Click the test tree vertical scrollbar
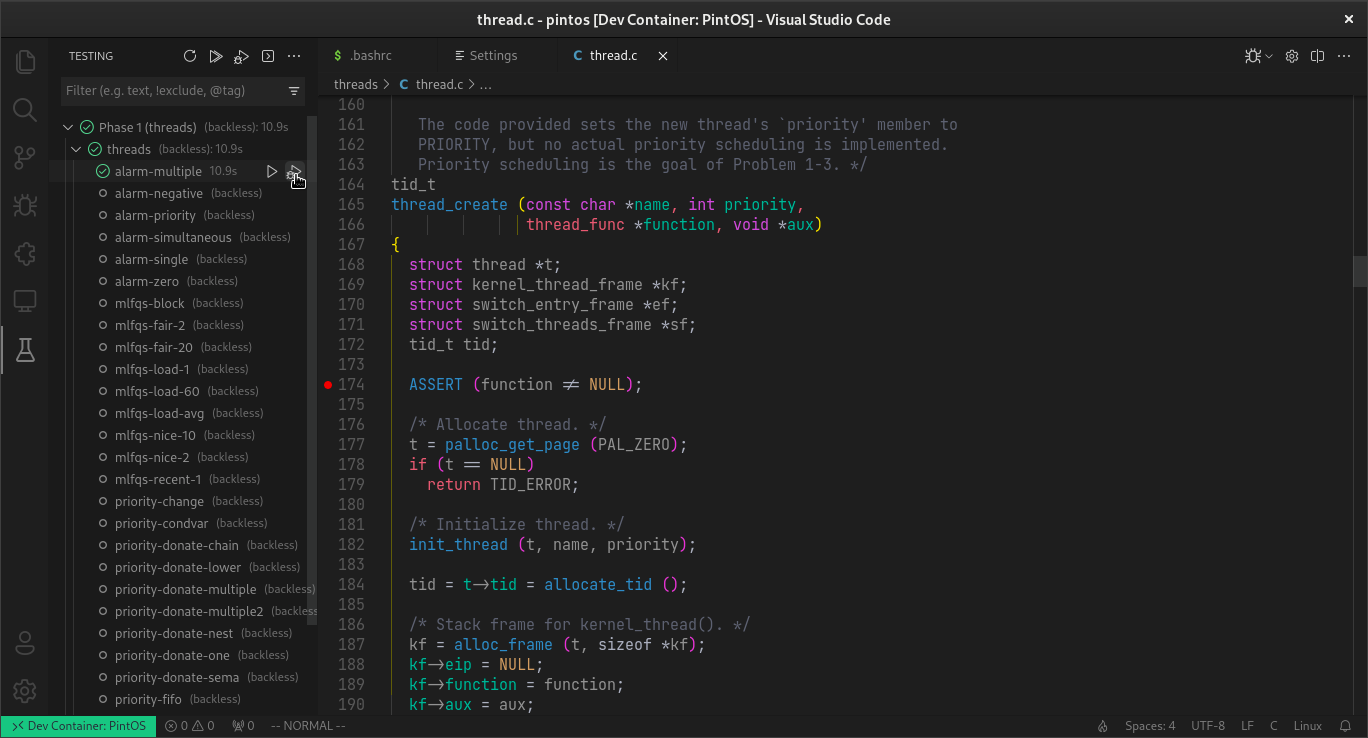Screen dimensions: 1368x738 coord(312,370)
